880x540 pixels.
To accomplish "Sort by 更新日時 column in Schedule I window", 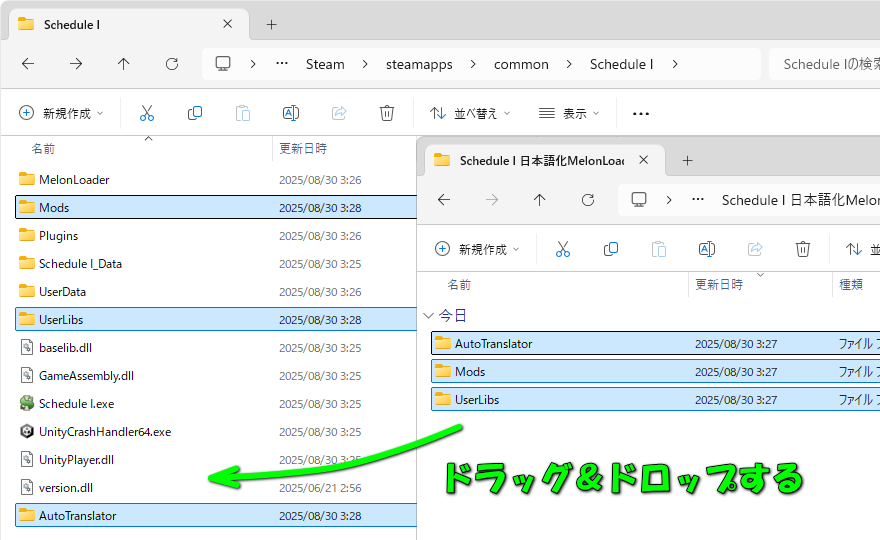I will click(x=303, y=149).
